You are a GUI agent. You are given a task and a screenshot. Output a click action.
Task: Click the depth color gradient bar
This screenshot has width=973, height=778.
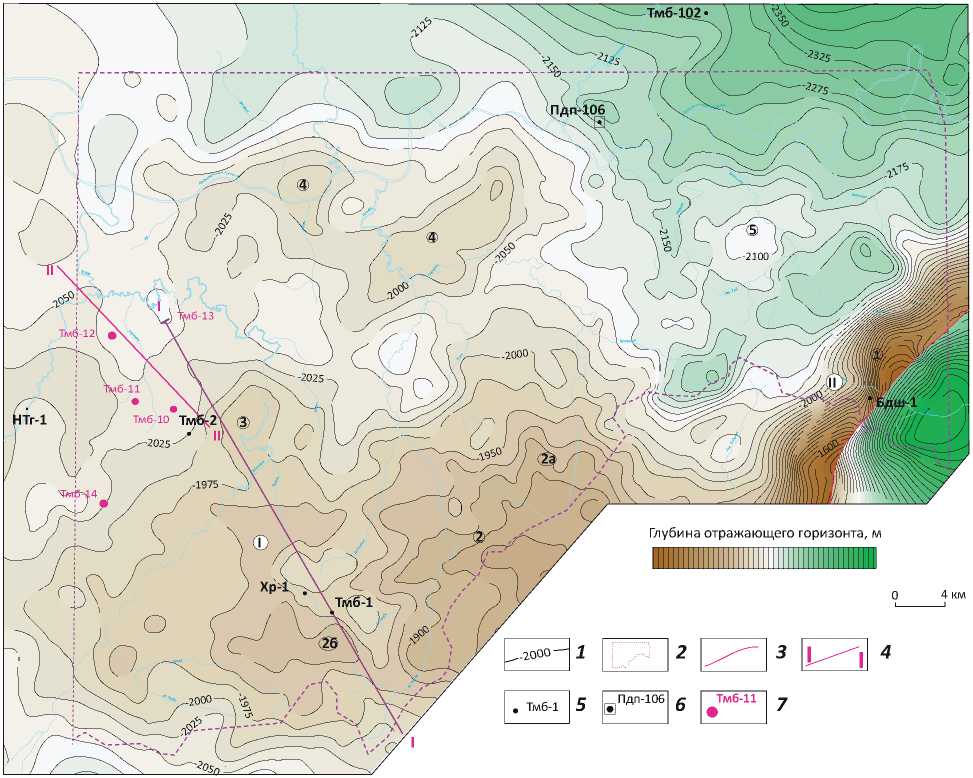[x=764, y=558]
